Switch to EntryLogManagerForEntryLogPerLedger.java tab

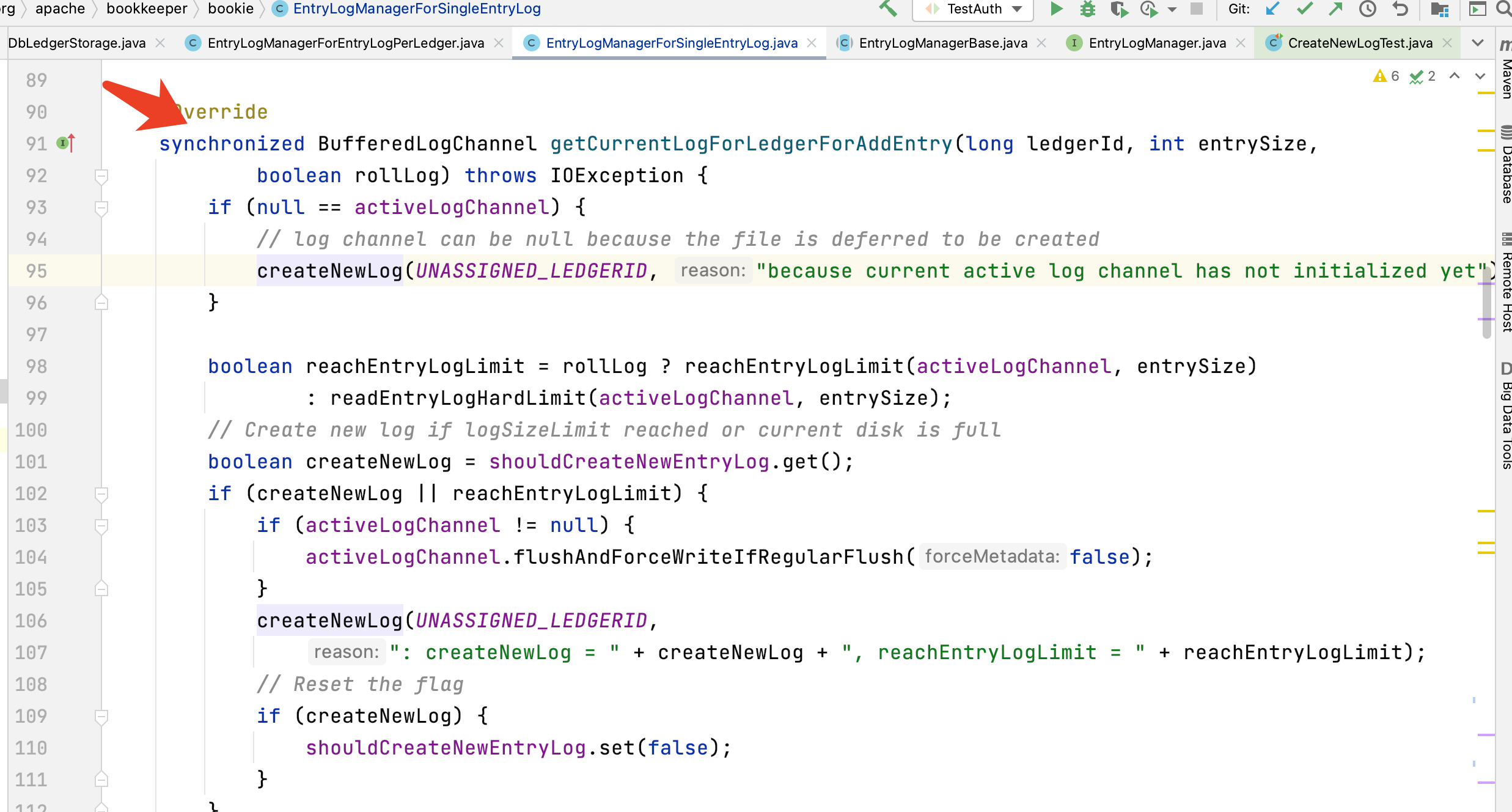345,43
